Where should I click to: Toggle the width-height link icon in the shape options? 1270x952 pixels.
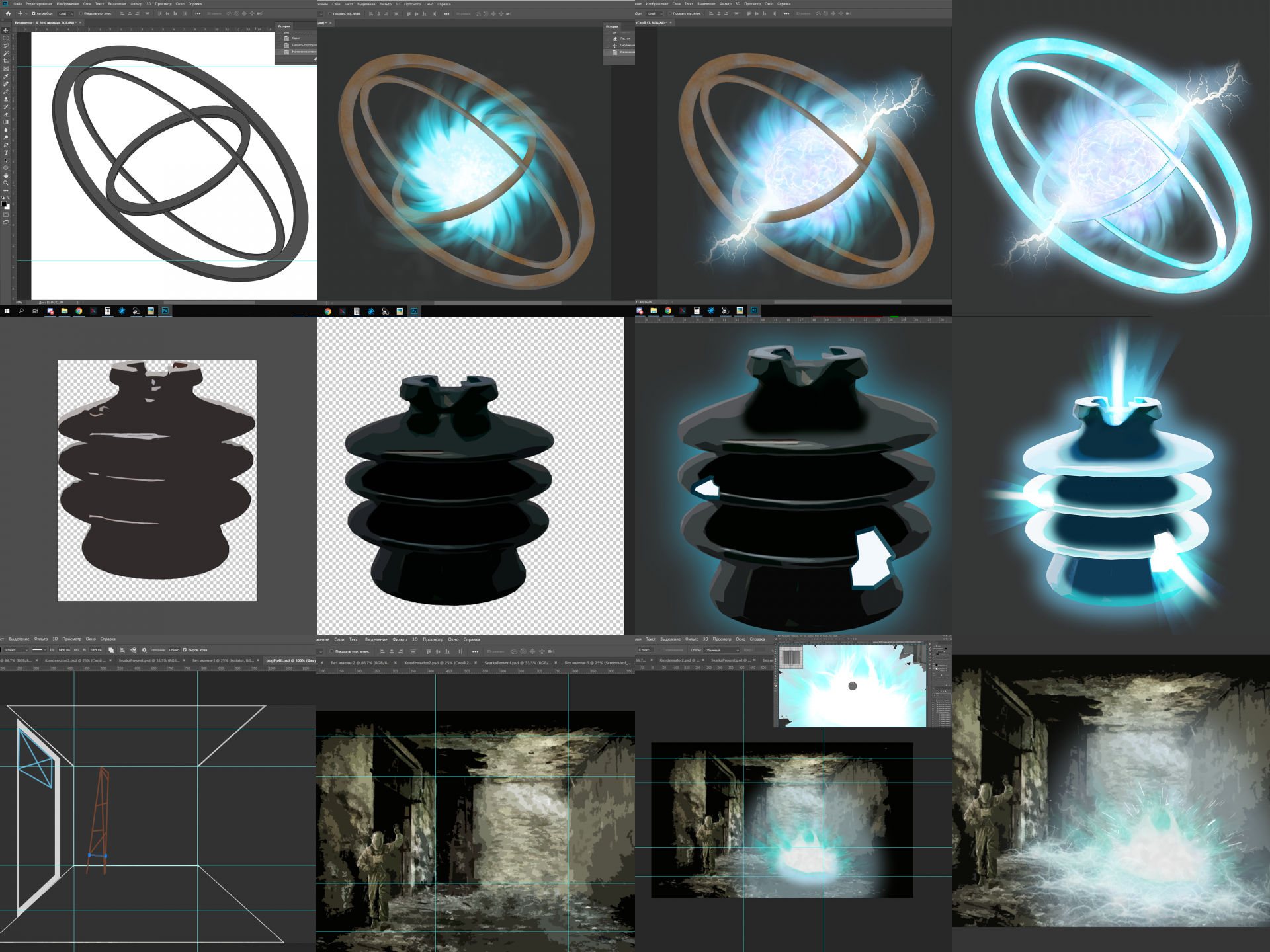point(76,650)
